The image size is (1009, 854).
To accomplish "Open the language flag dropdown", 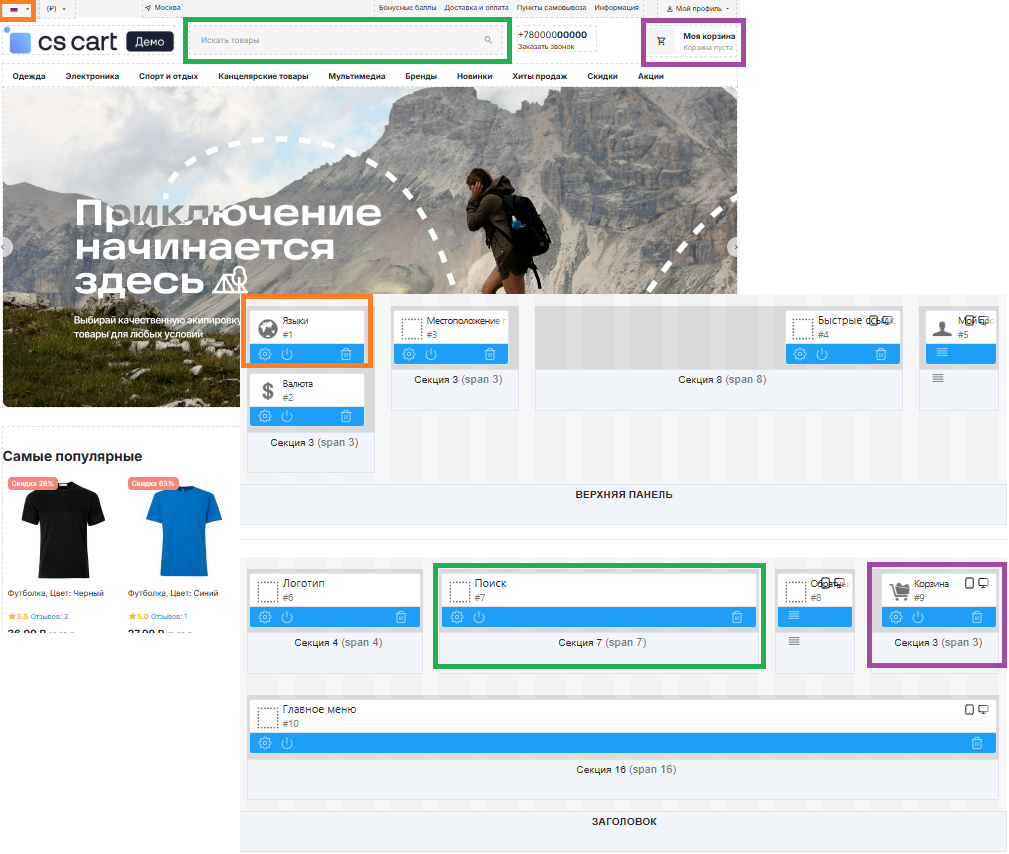I will click(x=18, y=8).
